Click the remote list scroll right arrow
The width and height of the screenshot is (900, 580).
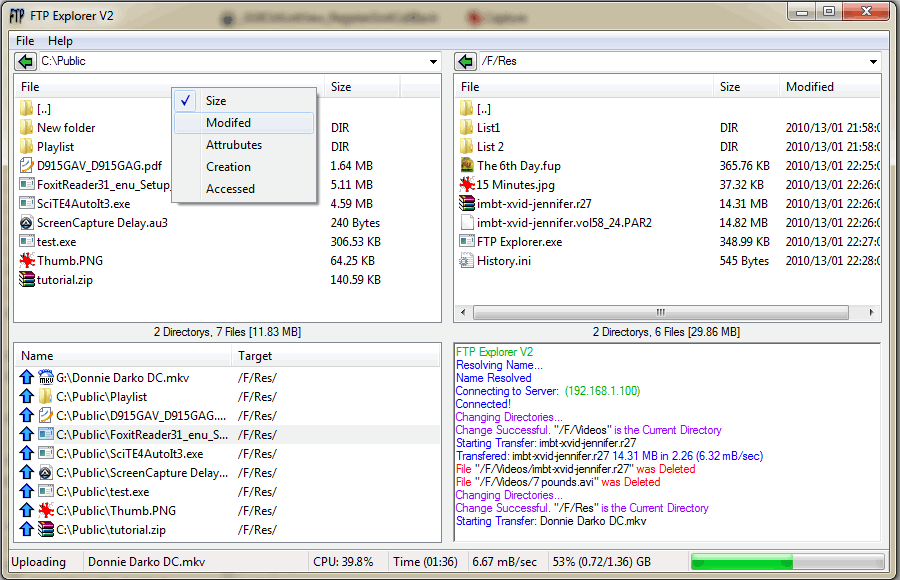point(871,312)
